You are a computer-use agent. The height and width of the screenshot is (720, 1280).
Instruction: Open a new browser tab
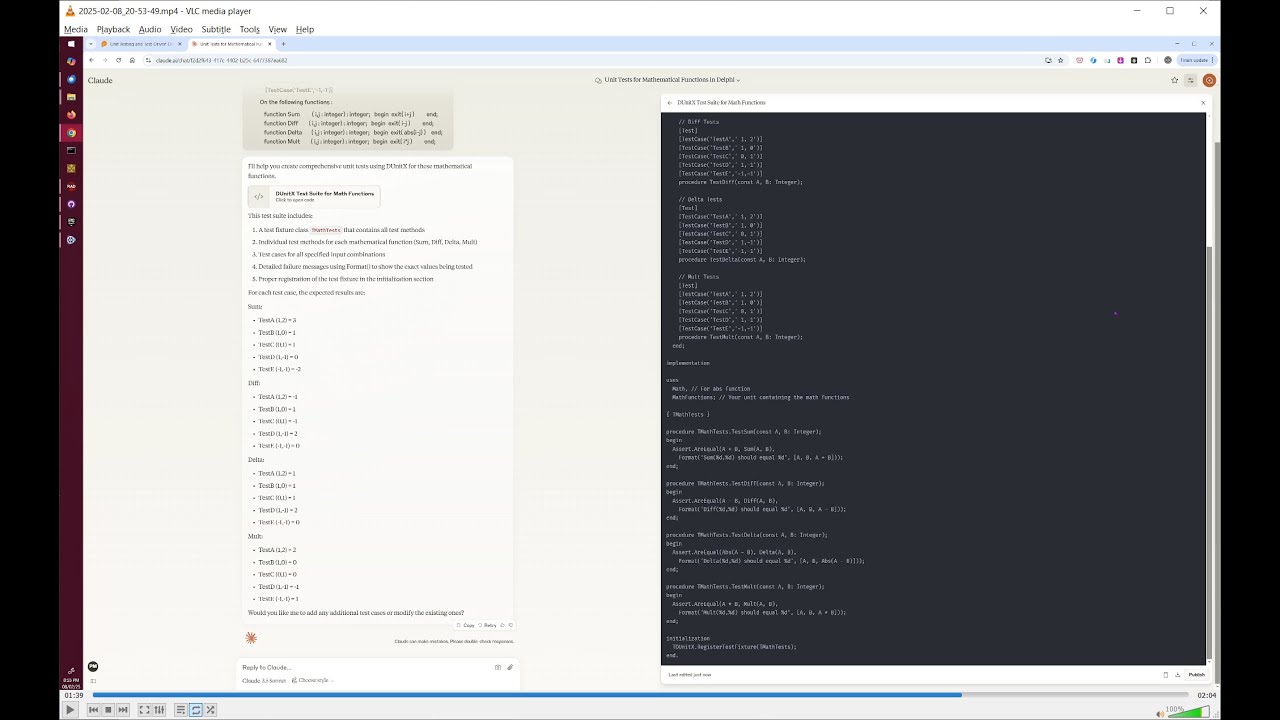click(x=283, y=44)
